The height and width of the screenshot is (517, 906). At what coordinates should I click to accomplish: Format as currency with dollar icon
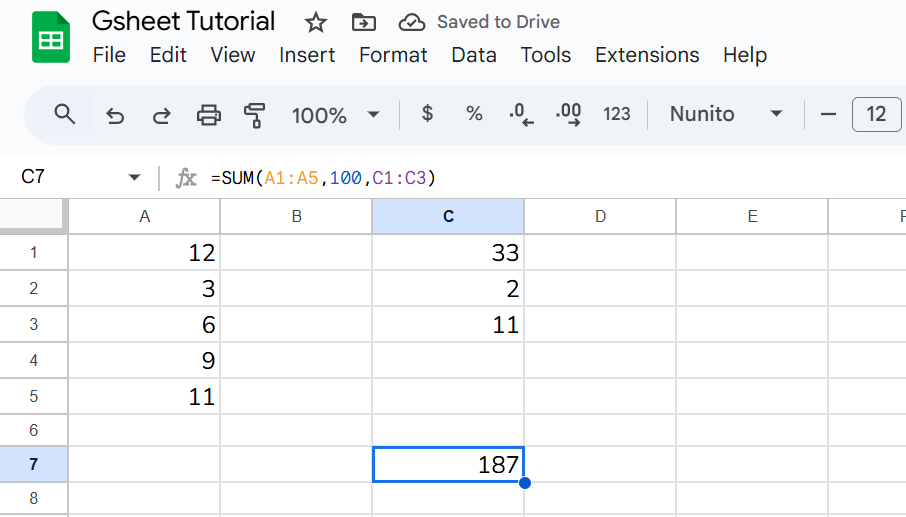(x=428, y=114)
